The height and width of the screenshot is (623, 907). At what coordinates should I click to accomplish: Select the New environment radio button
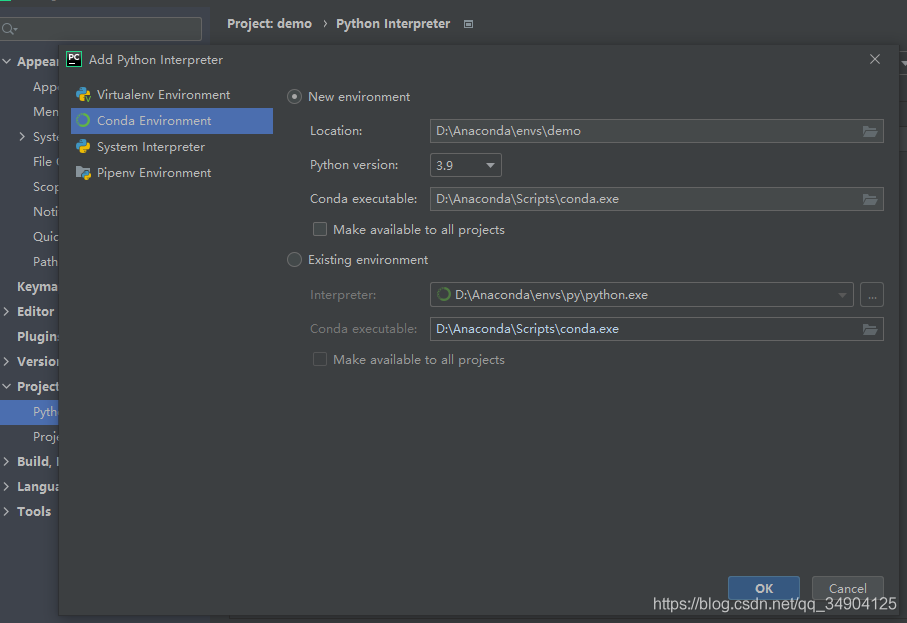294,97
